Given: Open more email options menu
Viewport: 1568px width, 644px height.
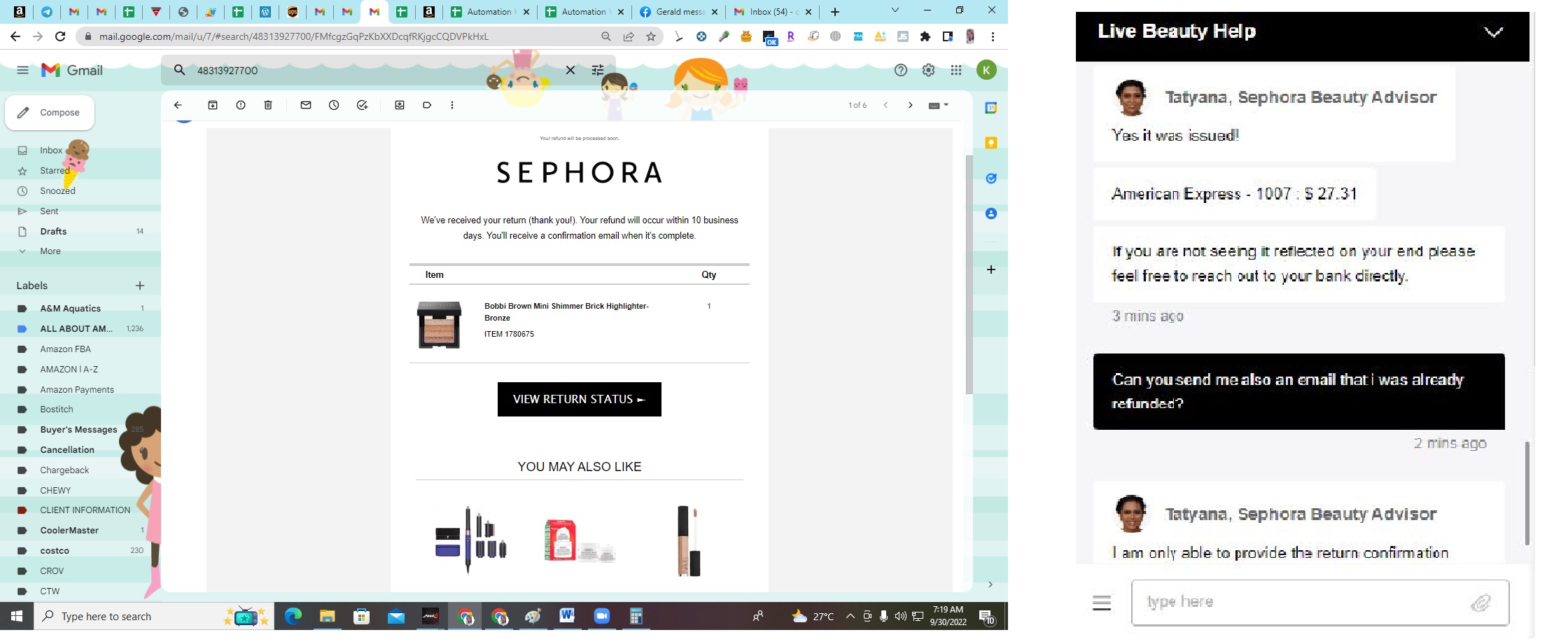Looking at the screenshot, I should 452,105.
